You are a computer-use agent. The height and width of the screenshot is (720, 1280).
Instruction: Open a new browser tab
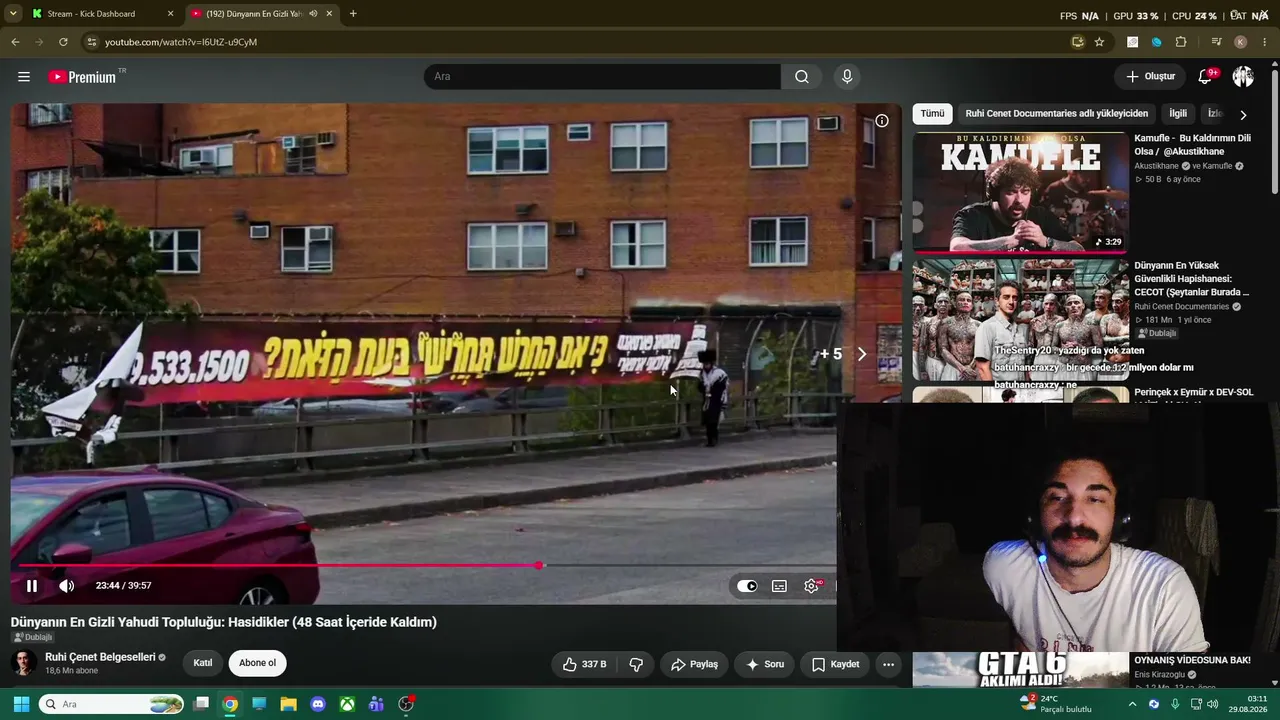tap(353, 14)
